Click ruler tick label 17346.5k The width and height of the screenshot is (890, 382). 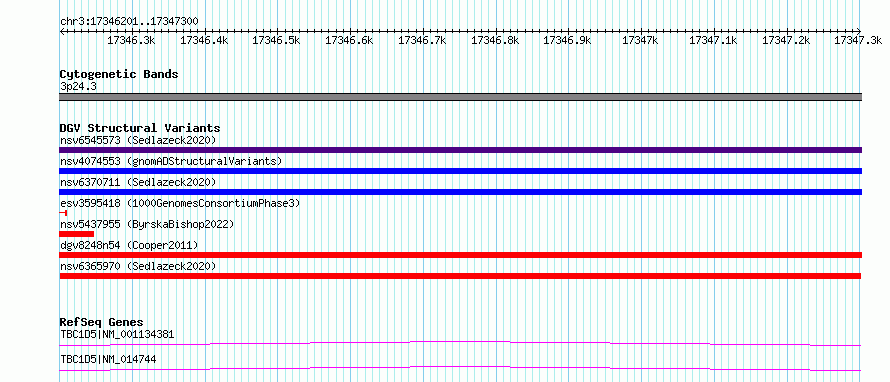click(x=276, y=40)
